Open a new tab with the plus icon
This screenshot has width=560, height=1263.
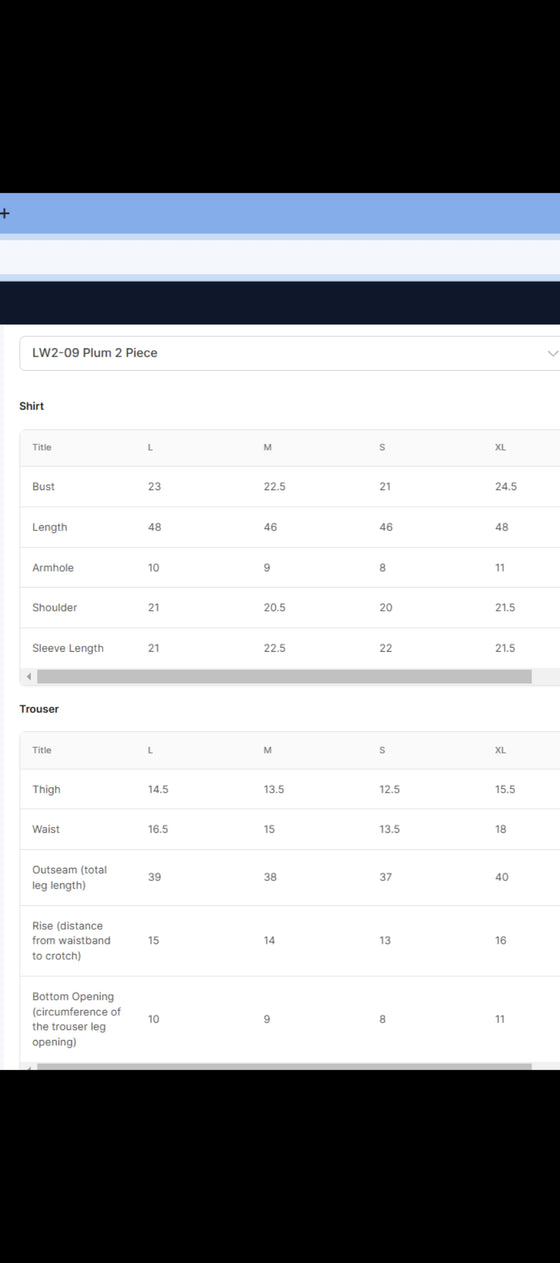[5, 213]
